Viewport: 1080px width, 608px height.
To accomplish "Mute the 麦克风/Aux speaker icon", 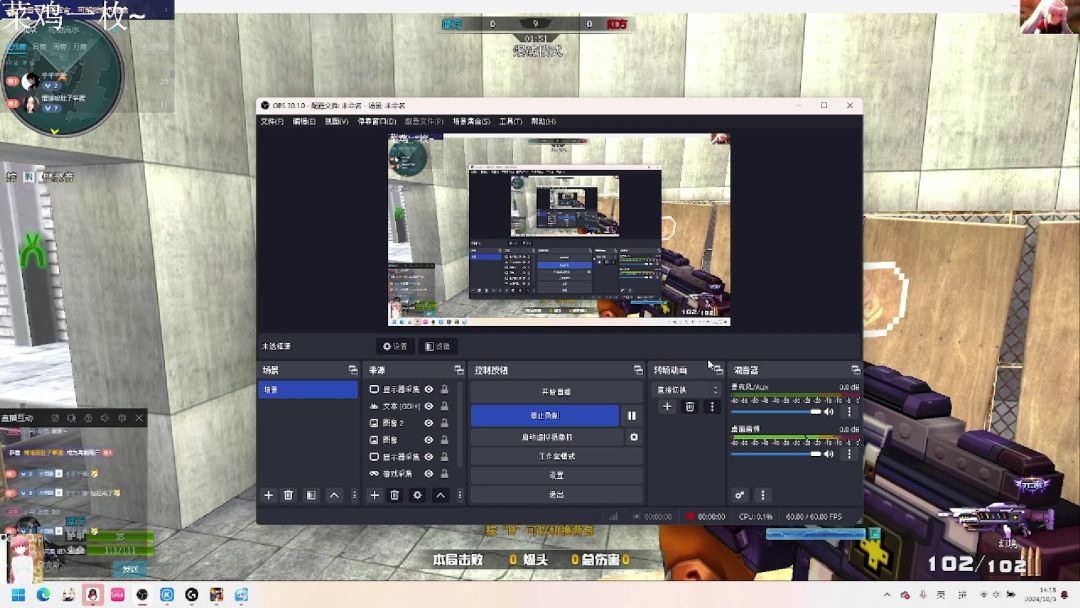I will pyautogui.click(x=829, y=412).
